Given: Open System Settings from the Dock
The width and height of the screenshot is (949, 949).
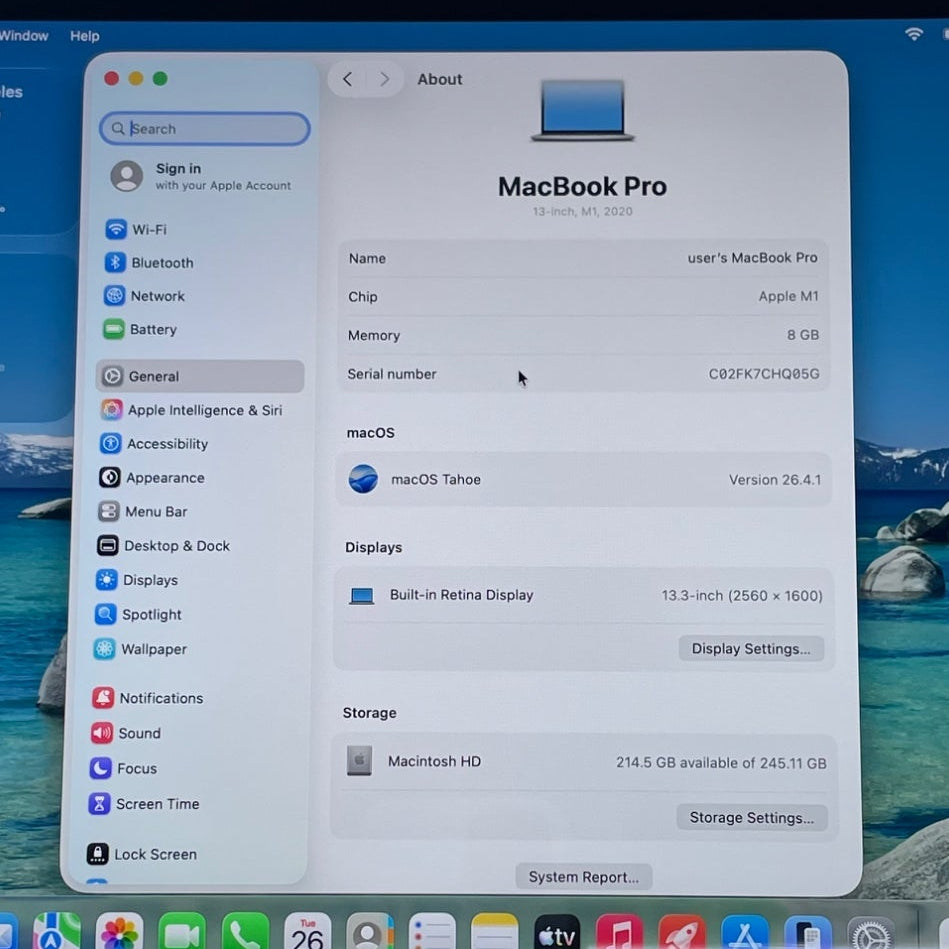Looking at the screenshot, I should 870,933.
